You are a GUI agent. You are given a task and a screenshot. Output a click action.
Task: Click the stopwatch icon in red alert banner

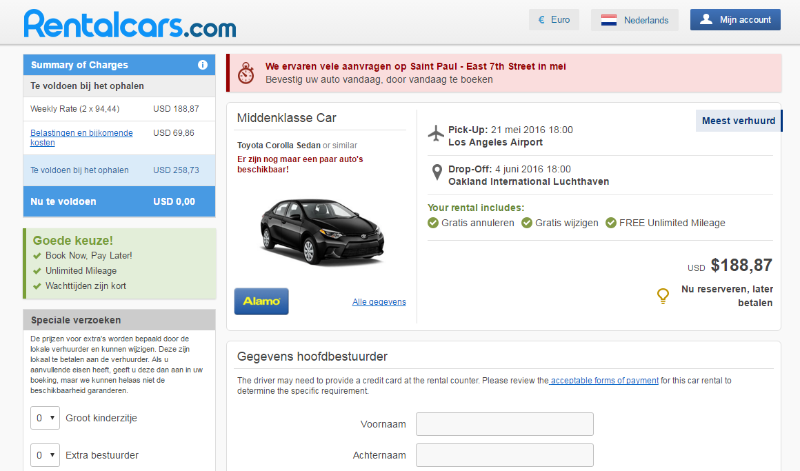coord(246,73)
